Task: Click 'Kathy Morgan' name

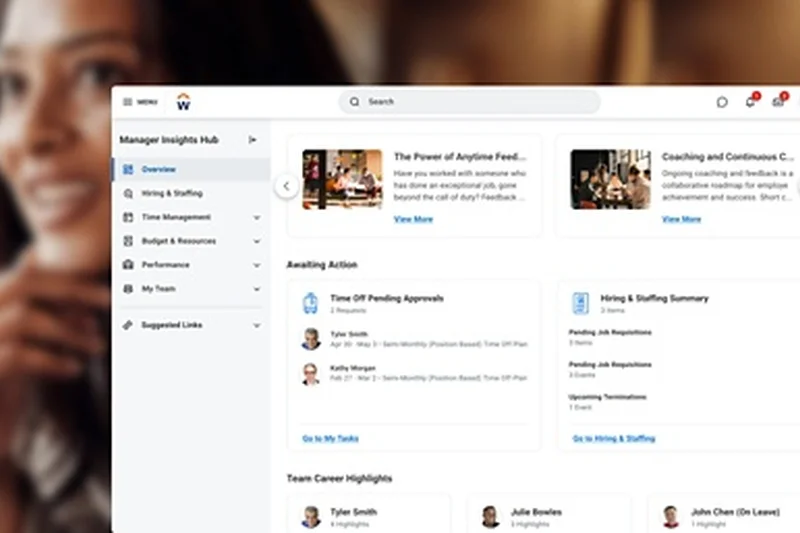Action: point(353,368)
